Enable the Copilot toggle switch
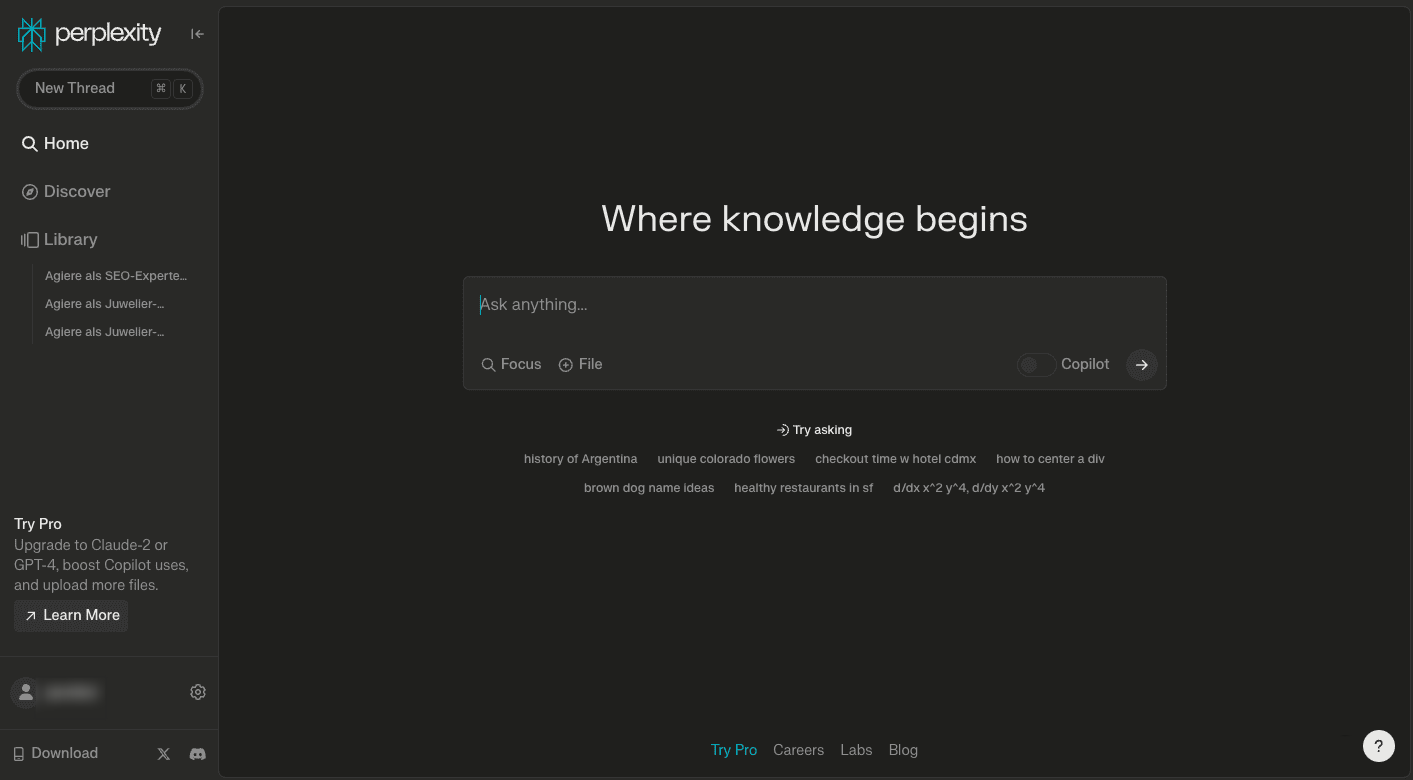1413x780 pixels. [1037, 365]
